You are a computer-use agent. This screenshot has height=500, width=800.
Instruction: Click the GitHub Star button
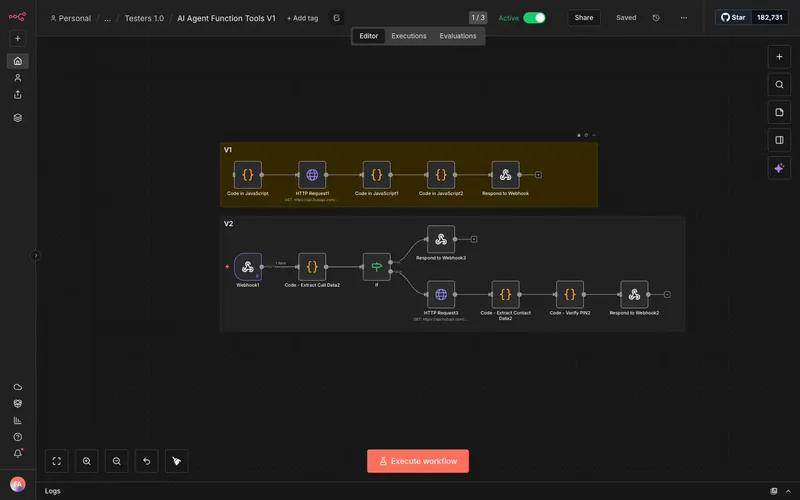733,17
